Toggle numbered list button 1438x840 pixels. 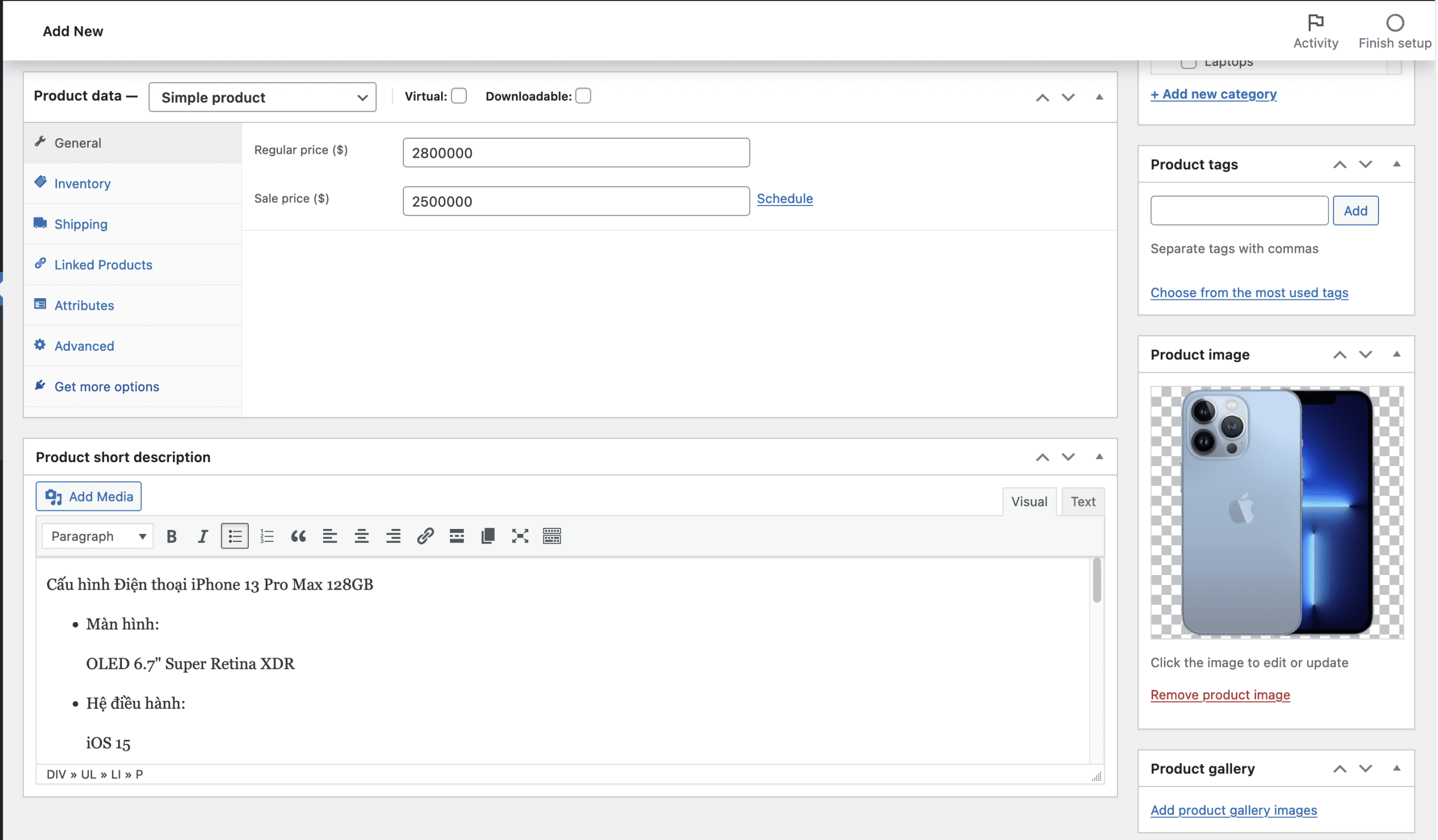click(x=266, y=536)
